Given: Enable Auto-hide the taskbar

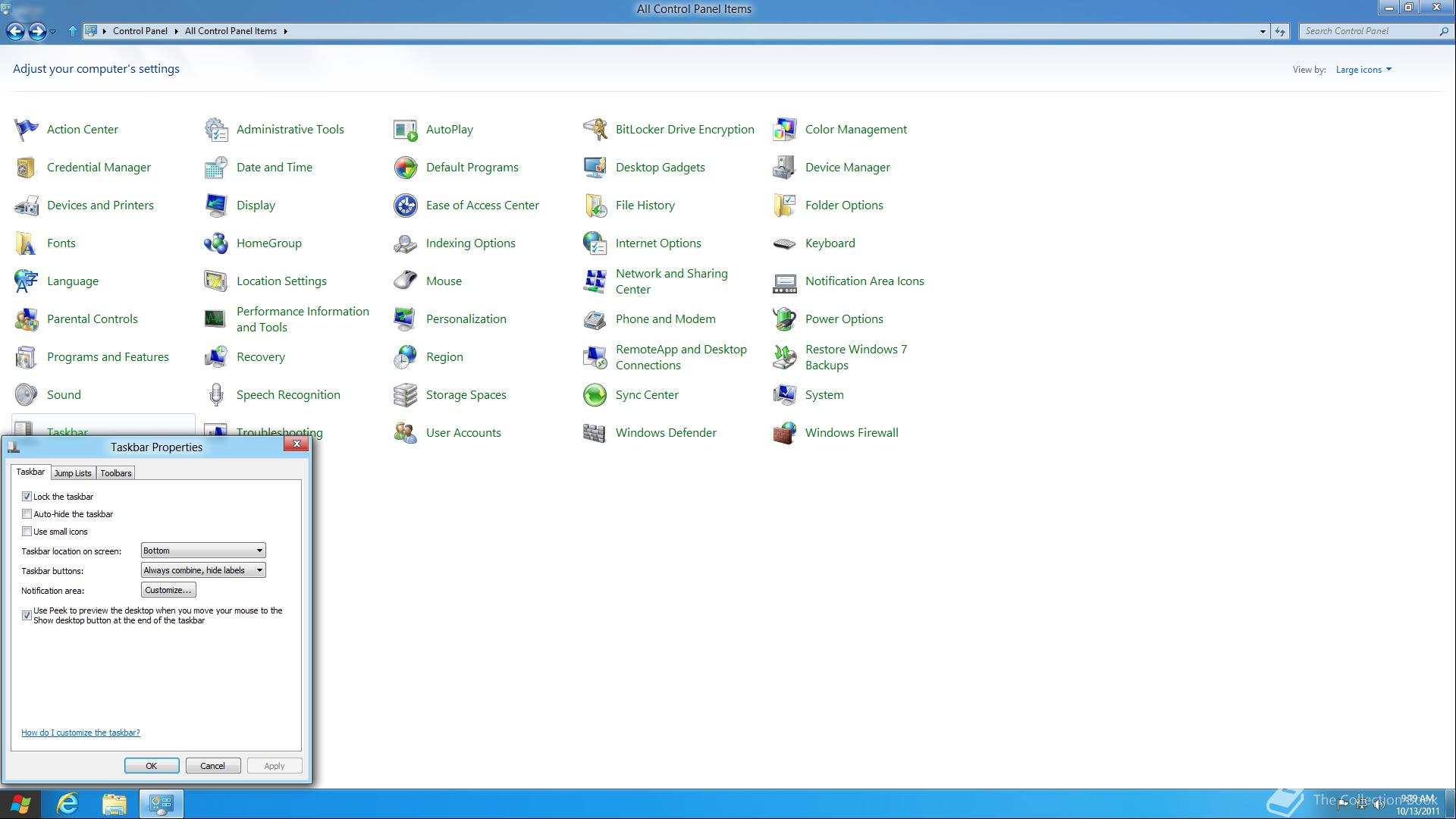Looking at the screenshot, I should [x=27, y=514].
